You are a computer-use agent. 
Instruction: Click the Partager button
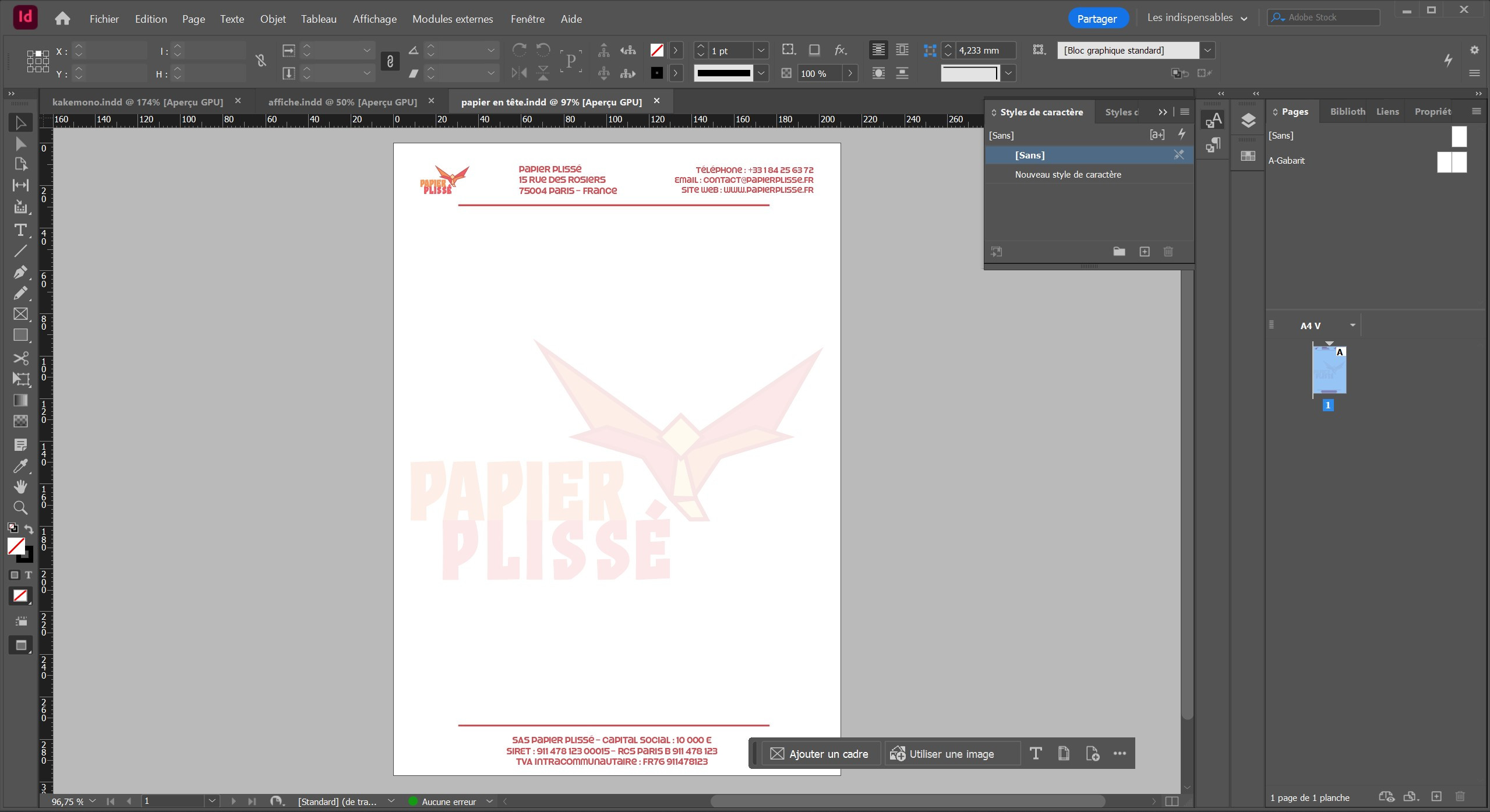coord(1097,19)
